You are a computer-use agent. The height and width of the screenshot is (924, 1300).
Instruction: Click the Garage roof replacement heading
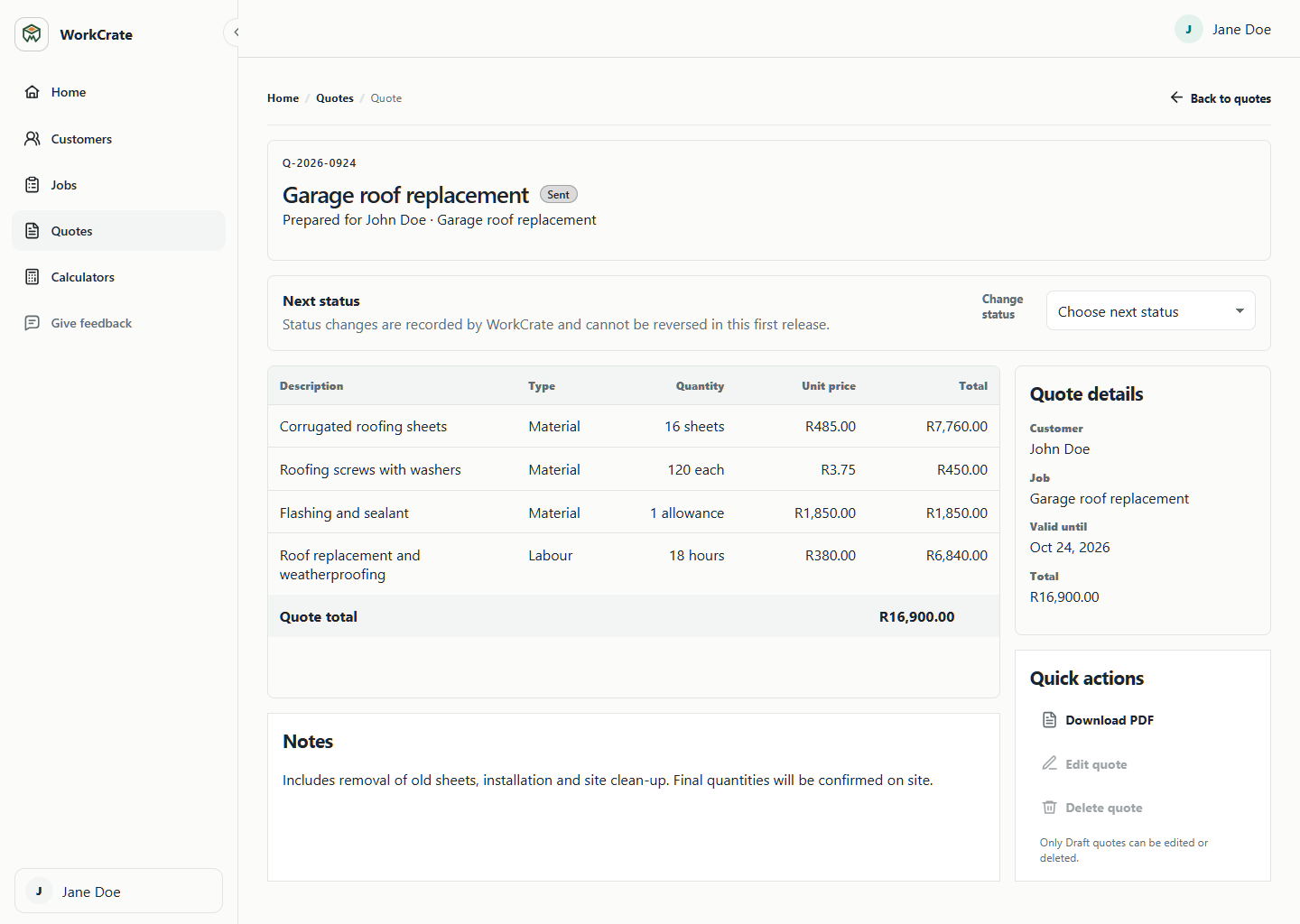click(405, 196)
